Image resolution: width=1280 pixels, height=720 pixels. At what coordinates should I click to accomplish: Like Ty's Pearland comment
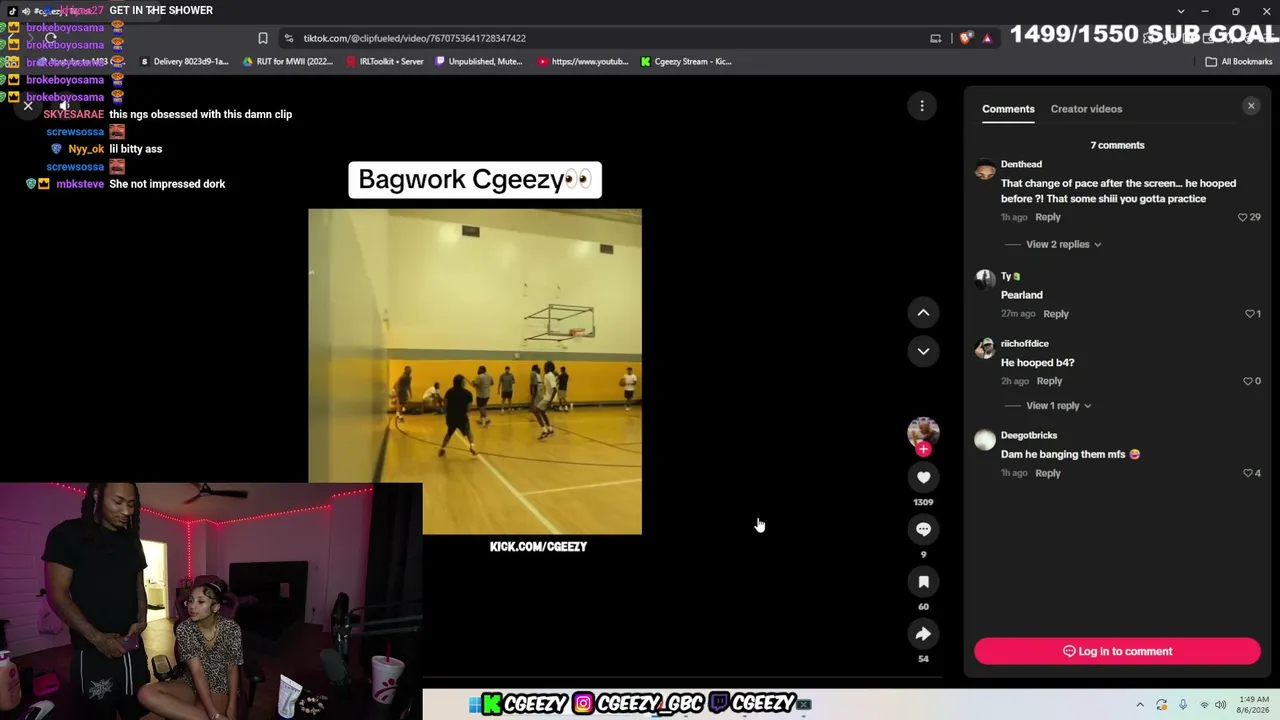tap(1252, 314)
